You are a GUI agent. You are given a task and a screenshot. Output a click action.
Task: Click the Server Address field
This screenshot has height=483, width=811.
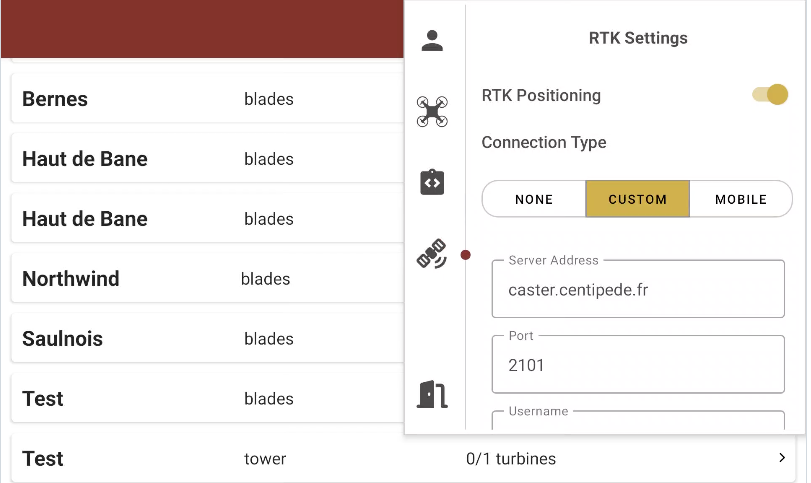click(637, 290)
